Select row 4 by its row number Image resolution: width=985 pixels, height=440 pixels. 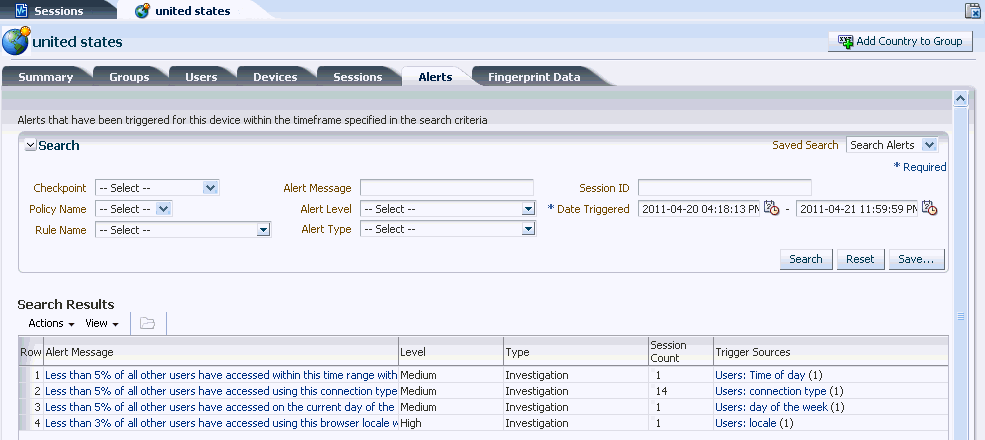point(37,423)
